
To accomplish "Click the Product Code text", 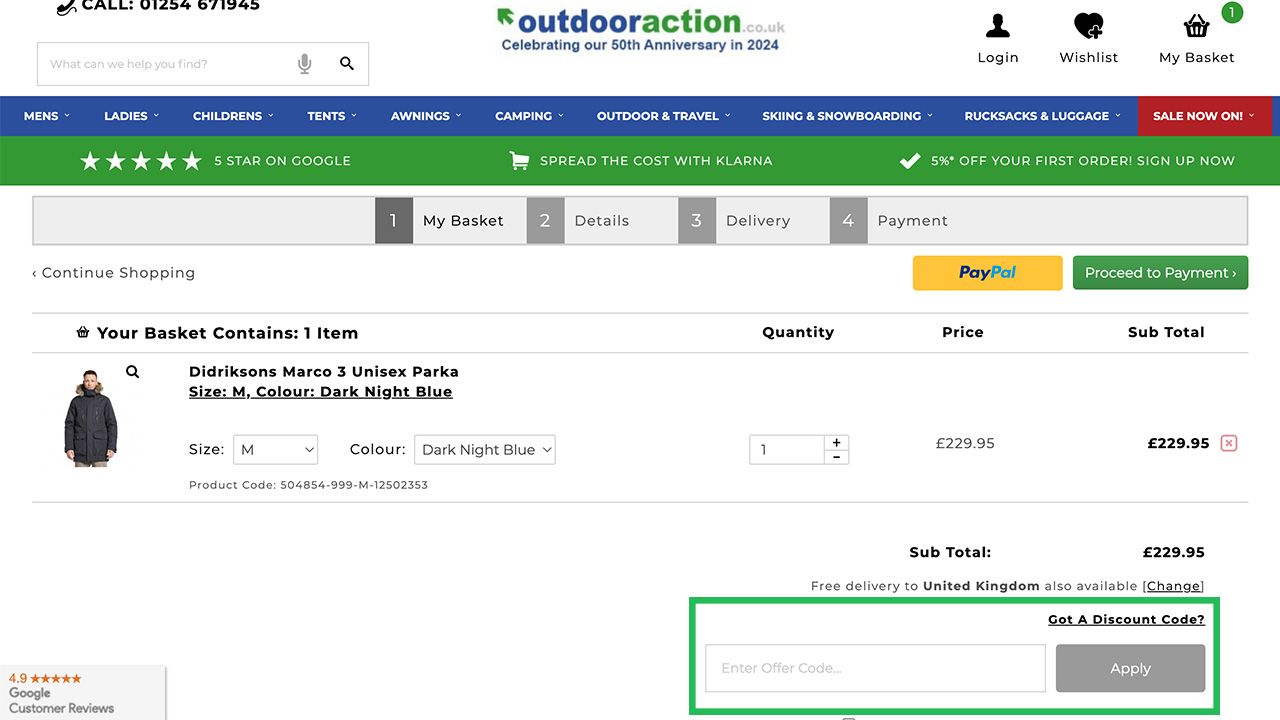I will coord(308,485).
